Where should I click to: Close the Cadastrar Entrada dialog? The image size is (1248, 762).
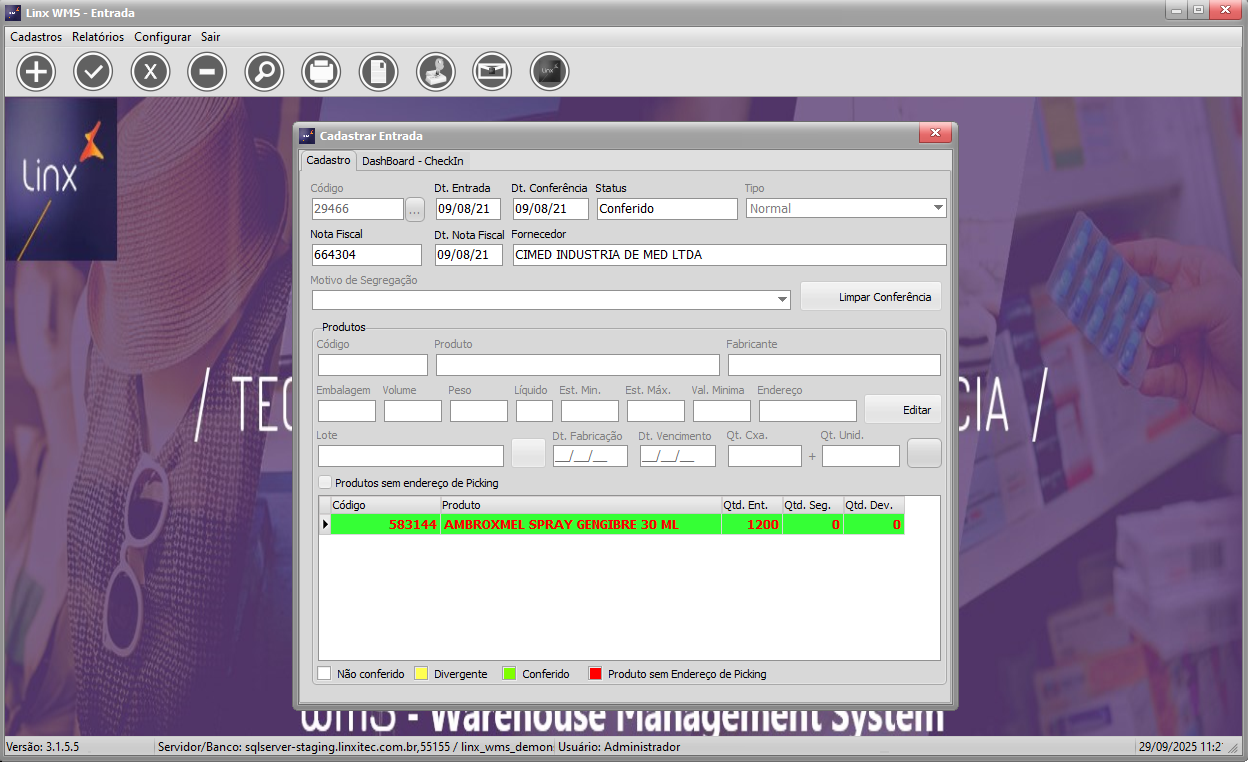click(935, 133)
